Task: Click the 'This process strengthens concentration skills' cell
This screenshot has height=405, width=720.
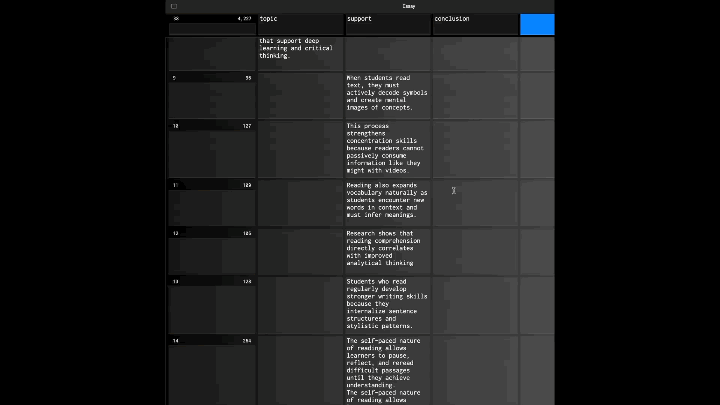Action: tap(387, 148)
